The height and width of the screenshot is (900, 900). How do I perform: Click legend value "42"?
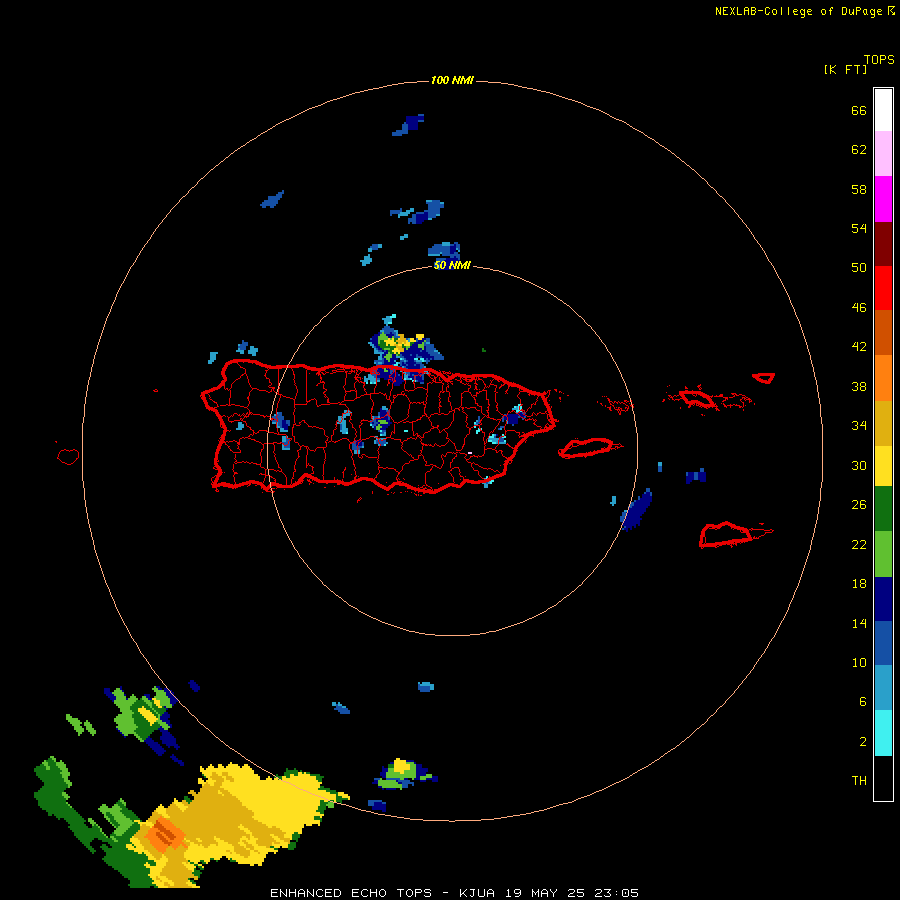(x=859, y=347)
